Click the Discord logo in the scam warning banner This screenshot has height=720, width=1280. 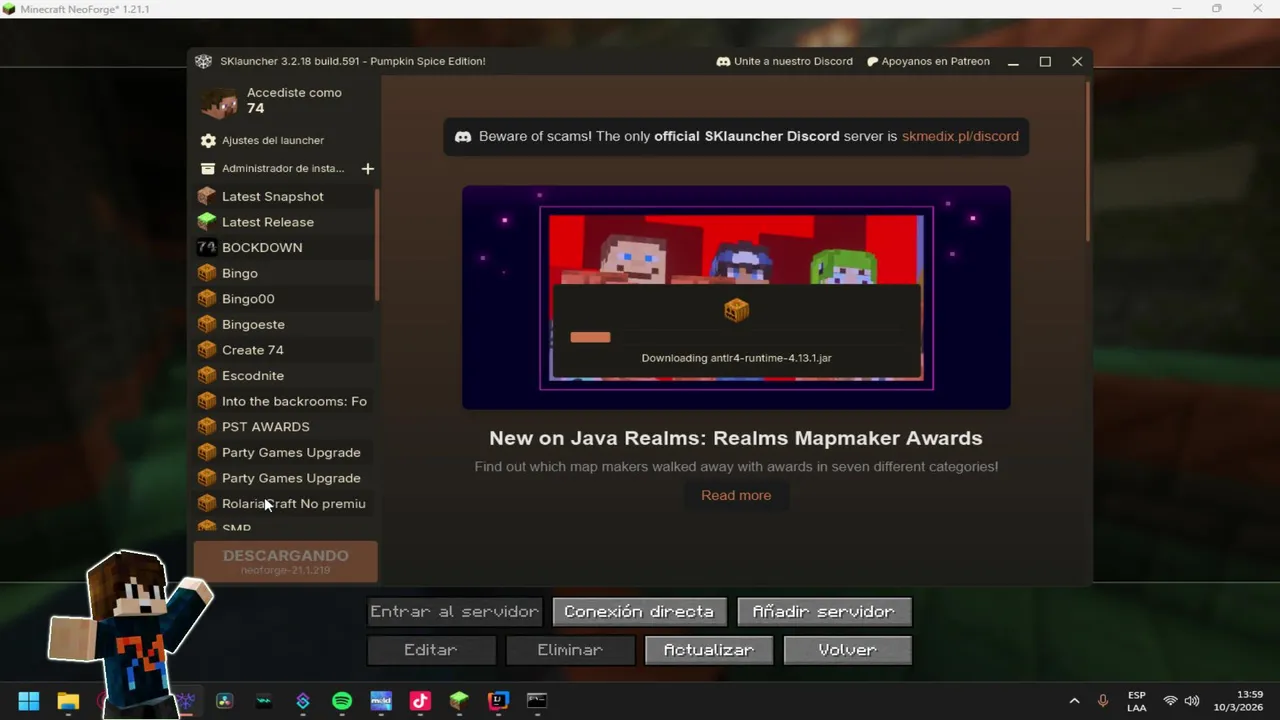[463, 136]
